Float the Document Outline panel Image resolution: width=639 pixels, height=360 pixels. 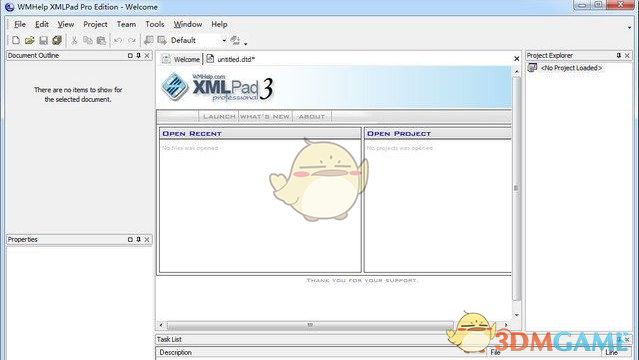click(130, 55)
